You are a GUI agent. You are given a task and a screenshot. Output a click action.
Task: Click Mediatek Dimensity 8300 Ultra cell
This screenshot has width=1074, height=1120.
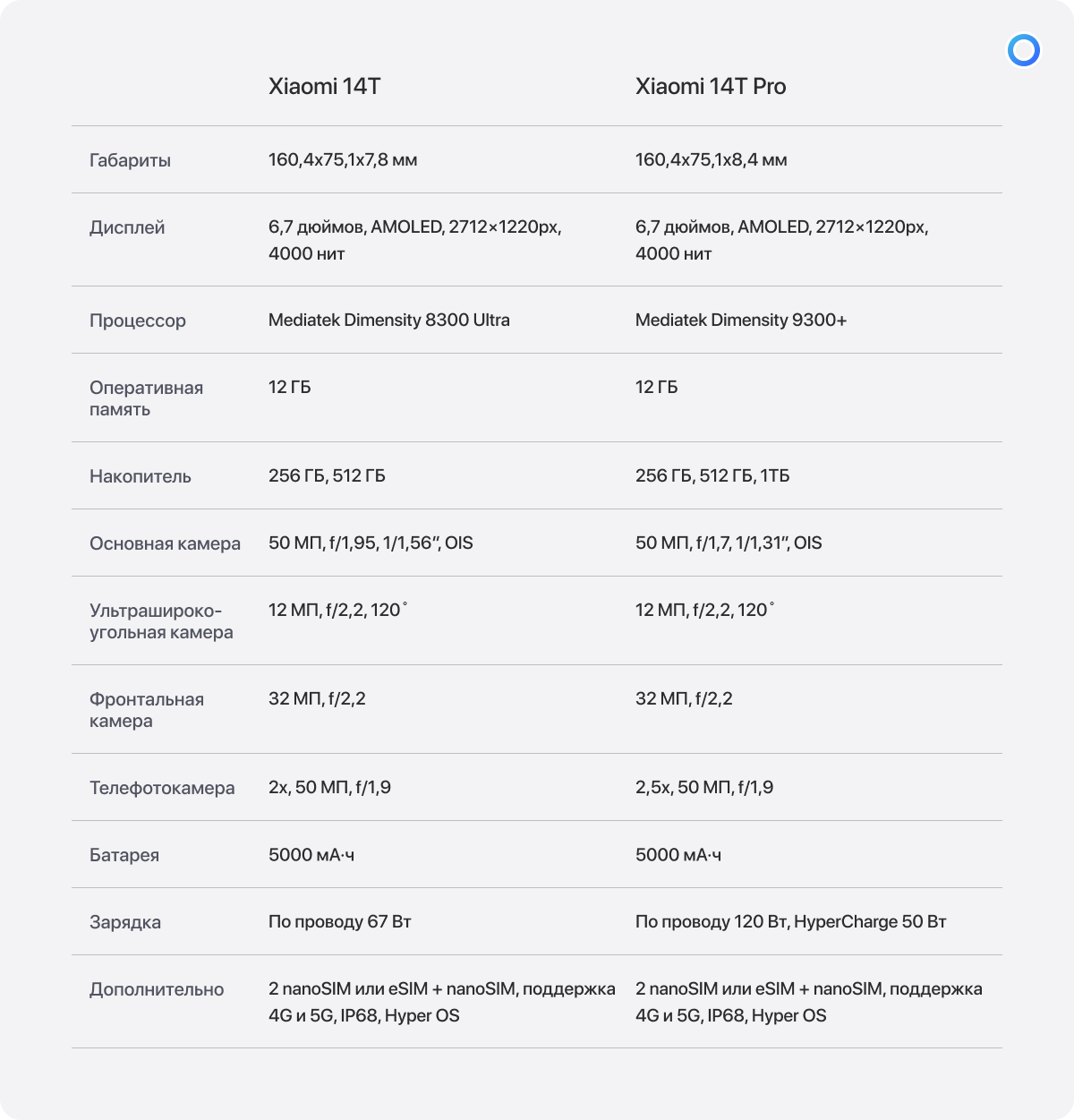click(388, 321)
